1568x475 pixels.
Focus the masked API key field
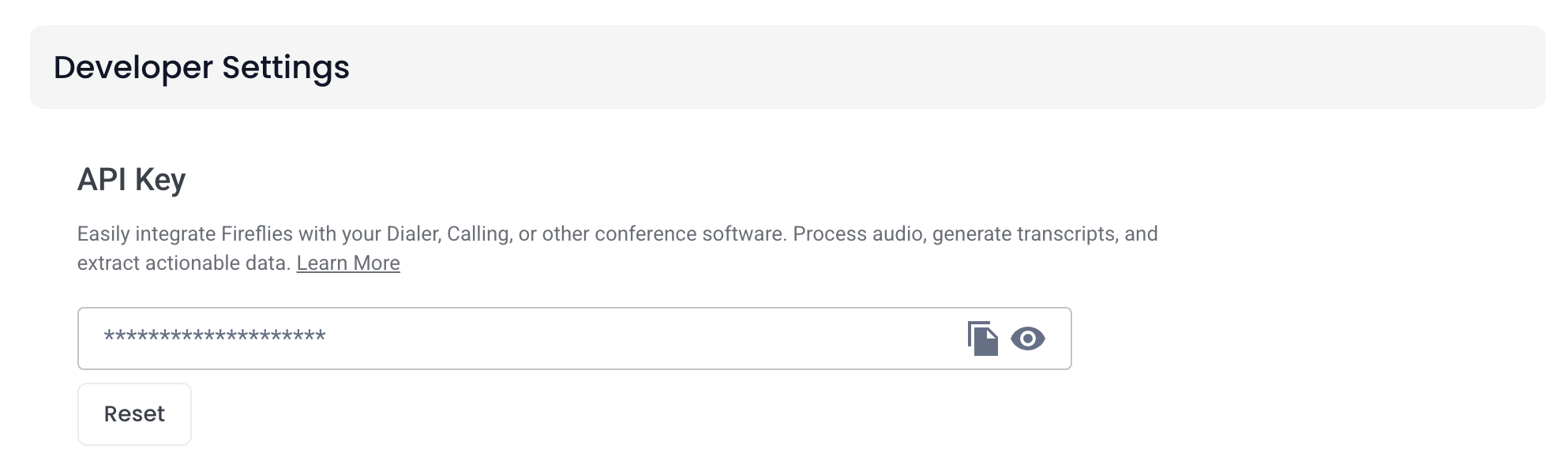point(574,338)
